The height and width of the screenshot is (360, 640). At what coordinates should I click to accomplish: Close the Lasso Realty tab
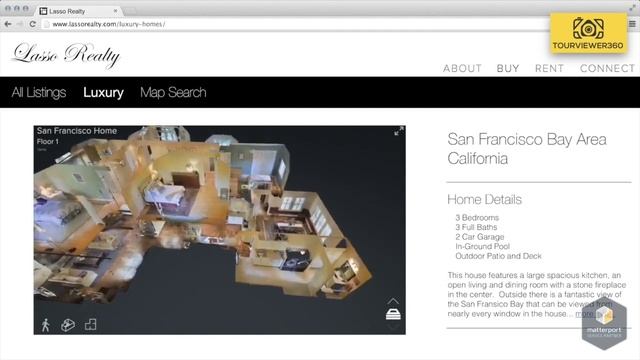(x=116, y=11)
